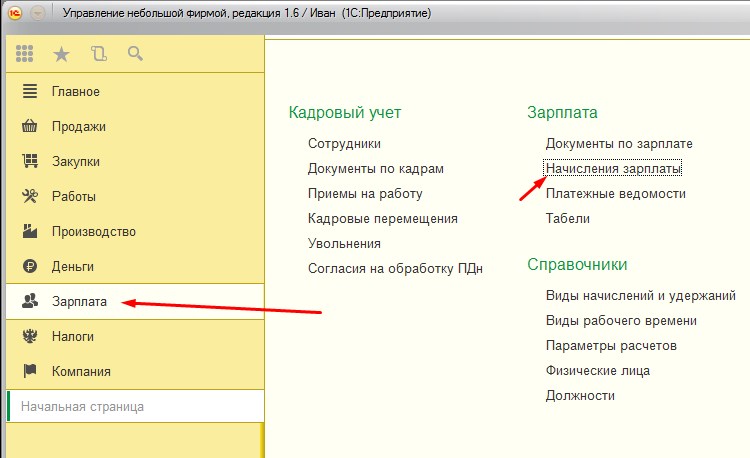
Task: Open Согласия на обработку ПДн
Action: tap(395, 269)
